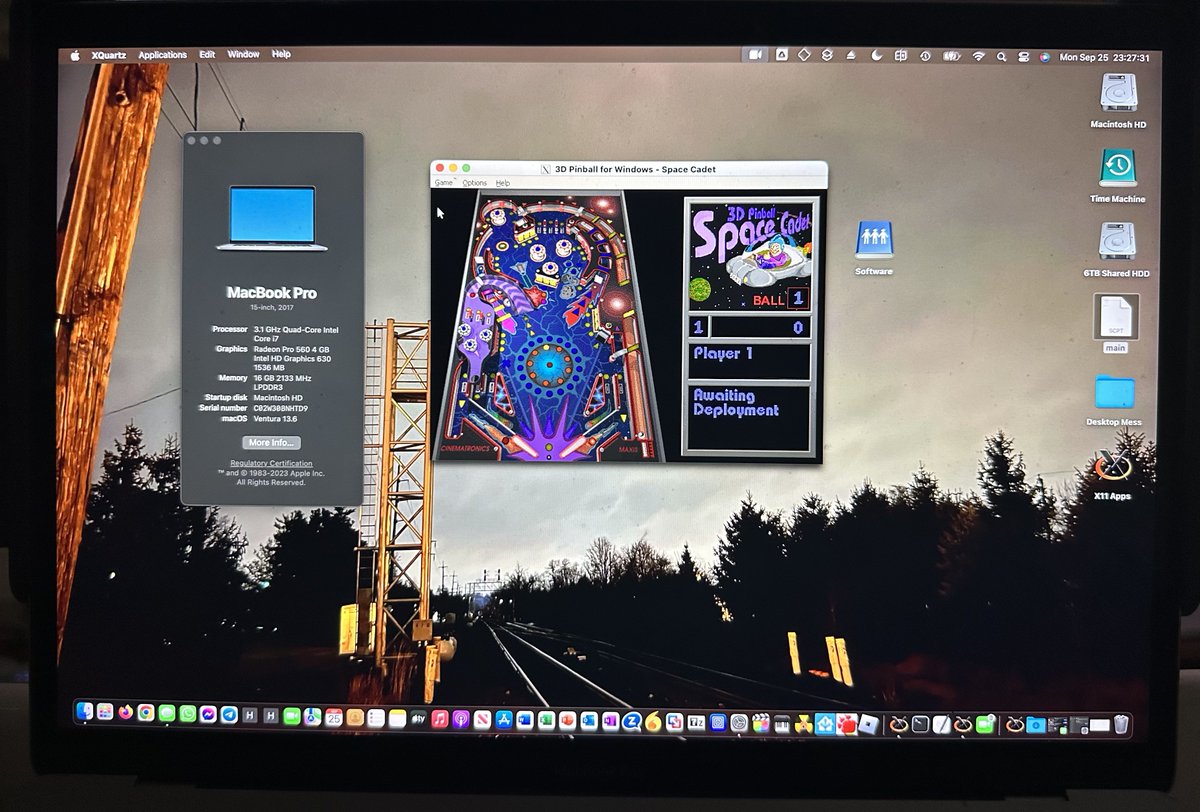Screen dimensions: 1200x812
Task: Click the MacBook Pro image in About window
Action: 271,218
